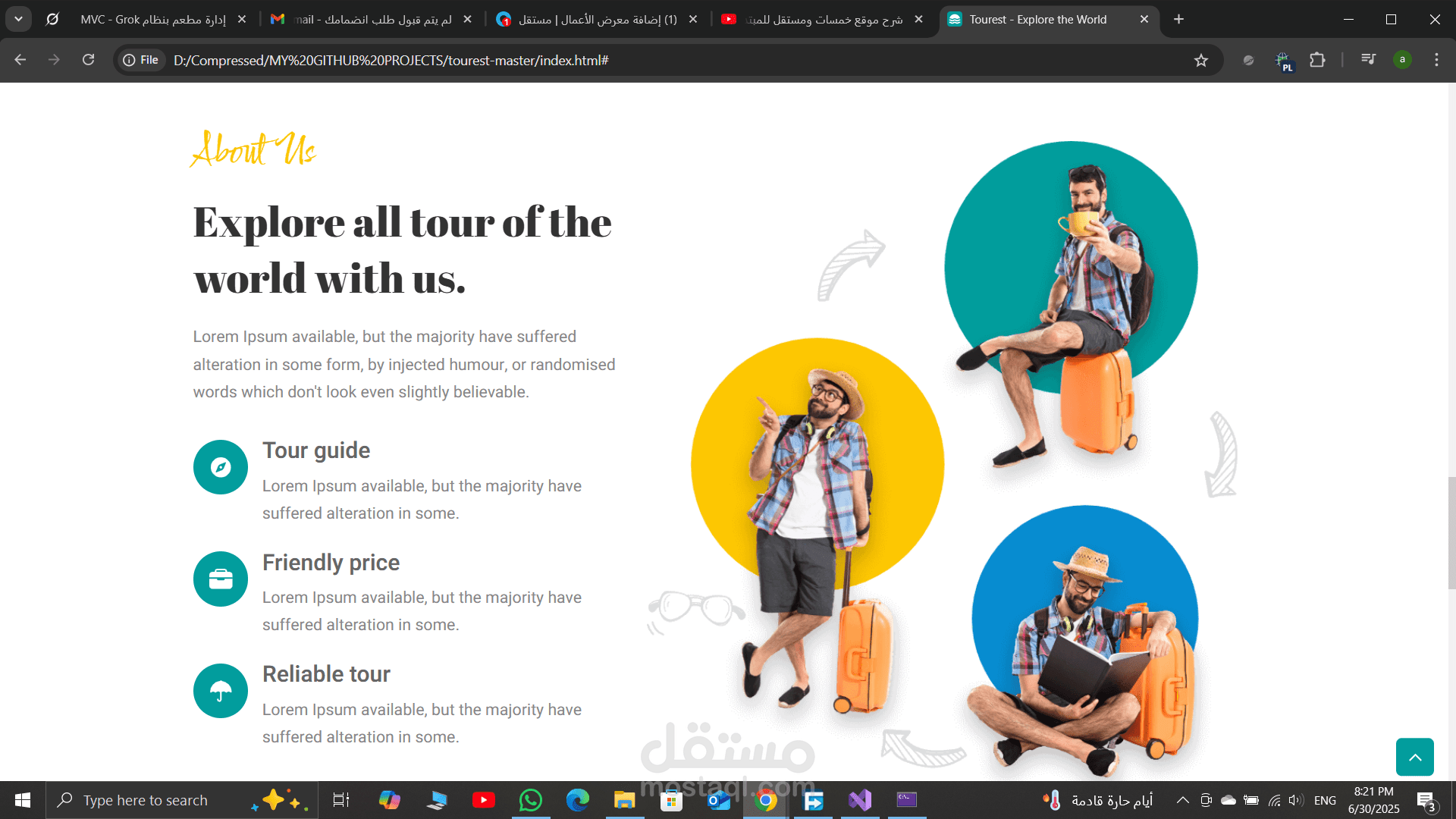
Task: Expand the tab search dropdown arrow
Action: pos(18,19)
